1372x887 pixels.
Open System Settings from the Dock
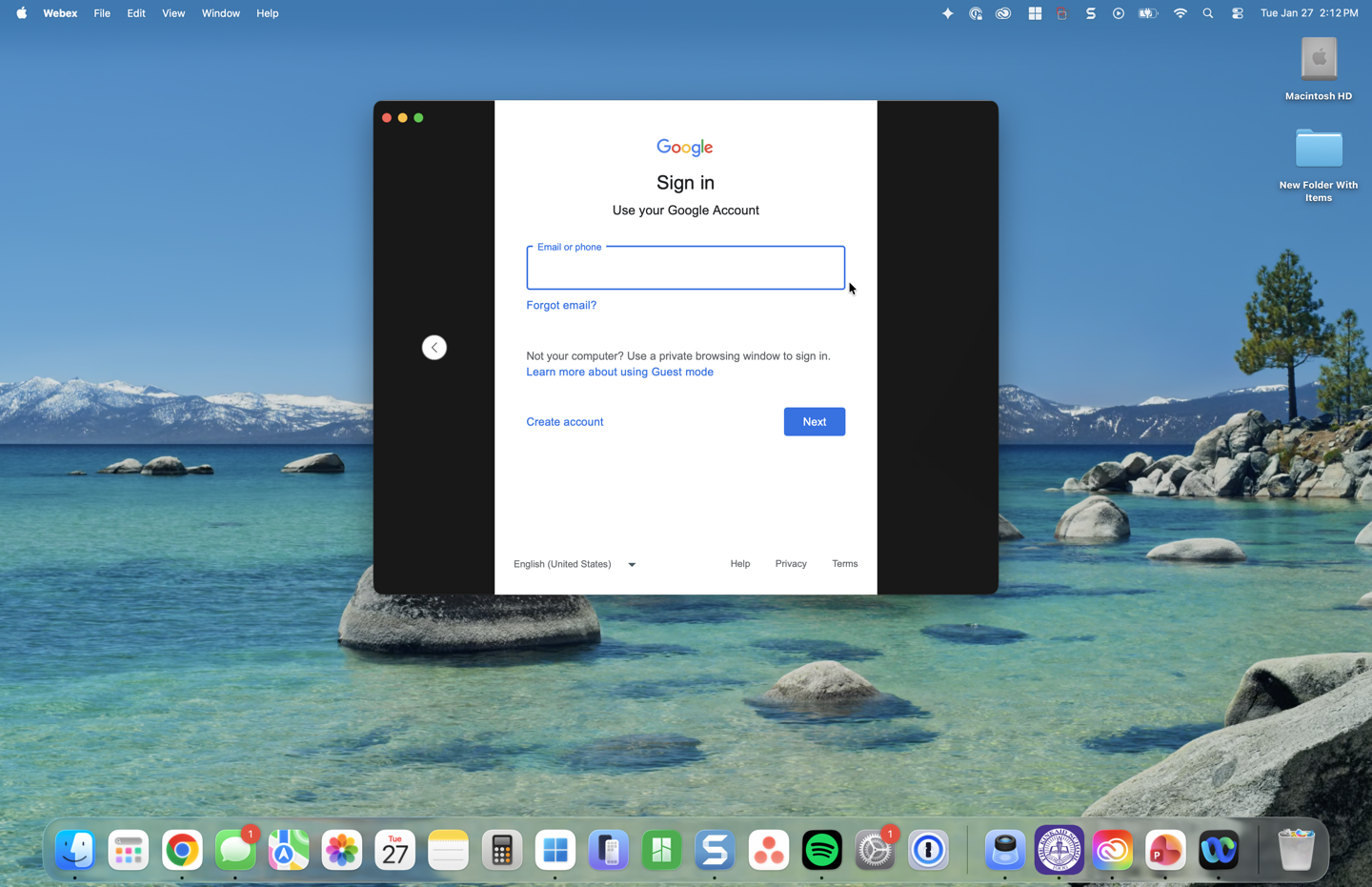tap(876, 850)
